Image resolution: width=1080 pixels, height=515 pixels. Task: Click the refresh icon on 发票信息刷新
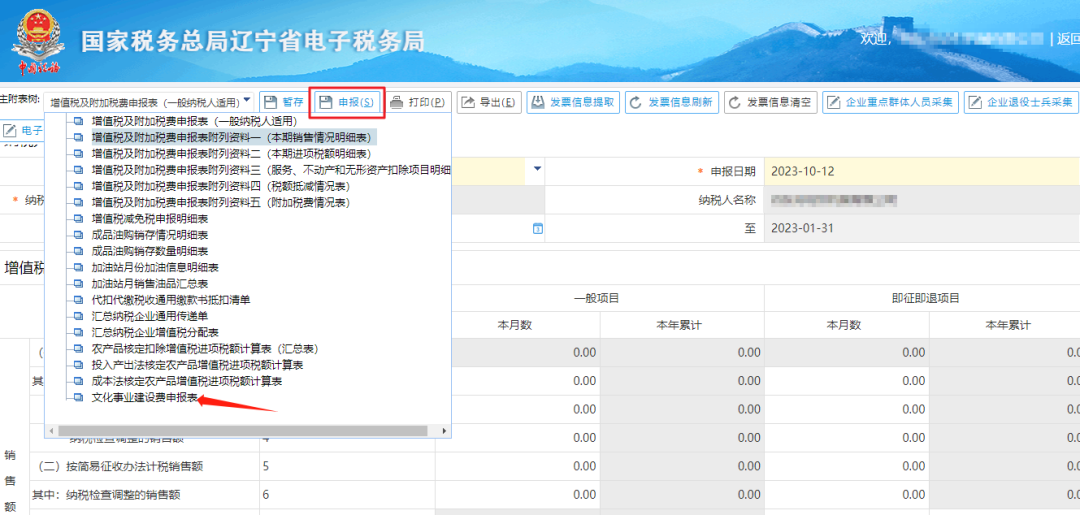coord(636,103)
